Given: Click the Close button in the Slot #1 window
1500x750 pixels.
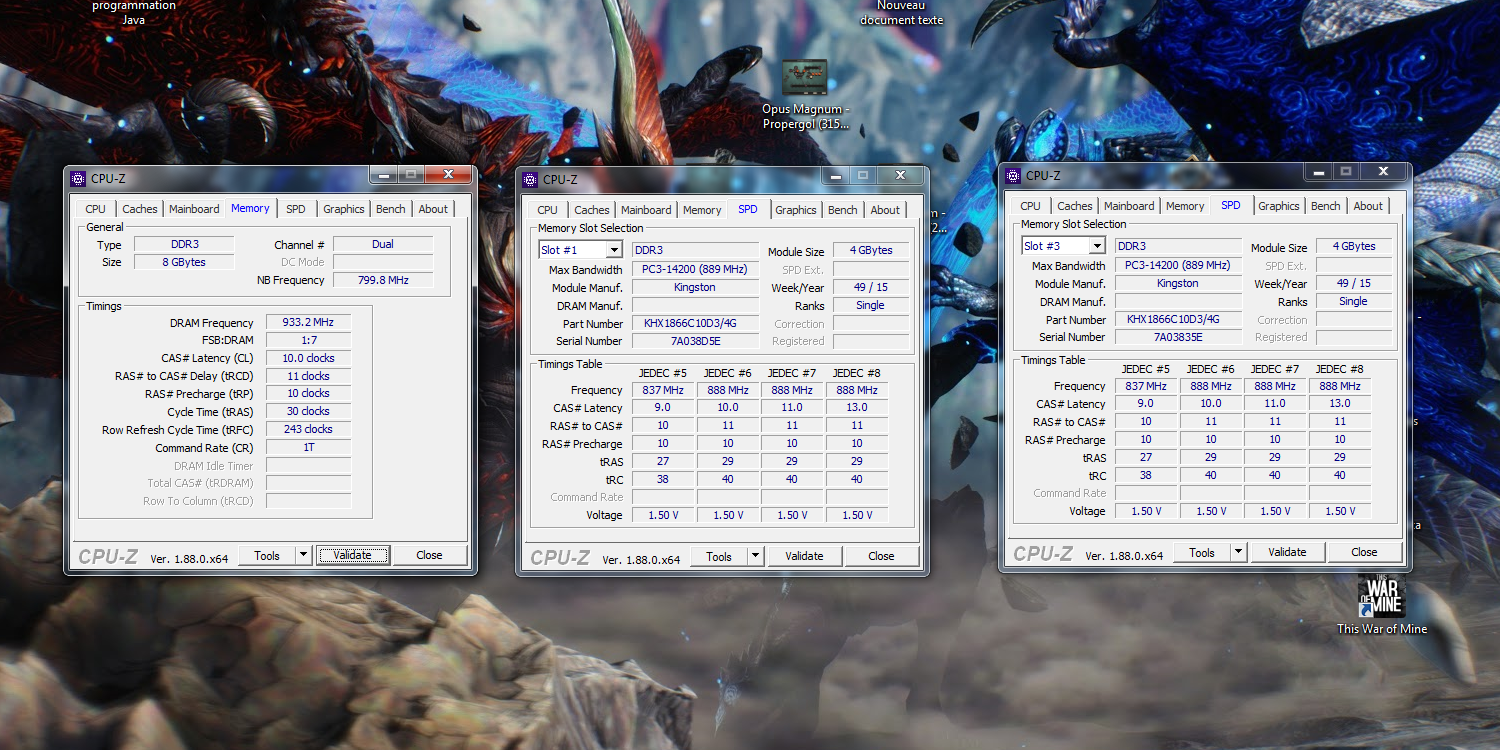Looking at the screenshot, I should (882, 557).
